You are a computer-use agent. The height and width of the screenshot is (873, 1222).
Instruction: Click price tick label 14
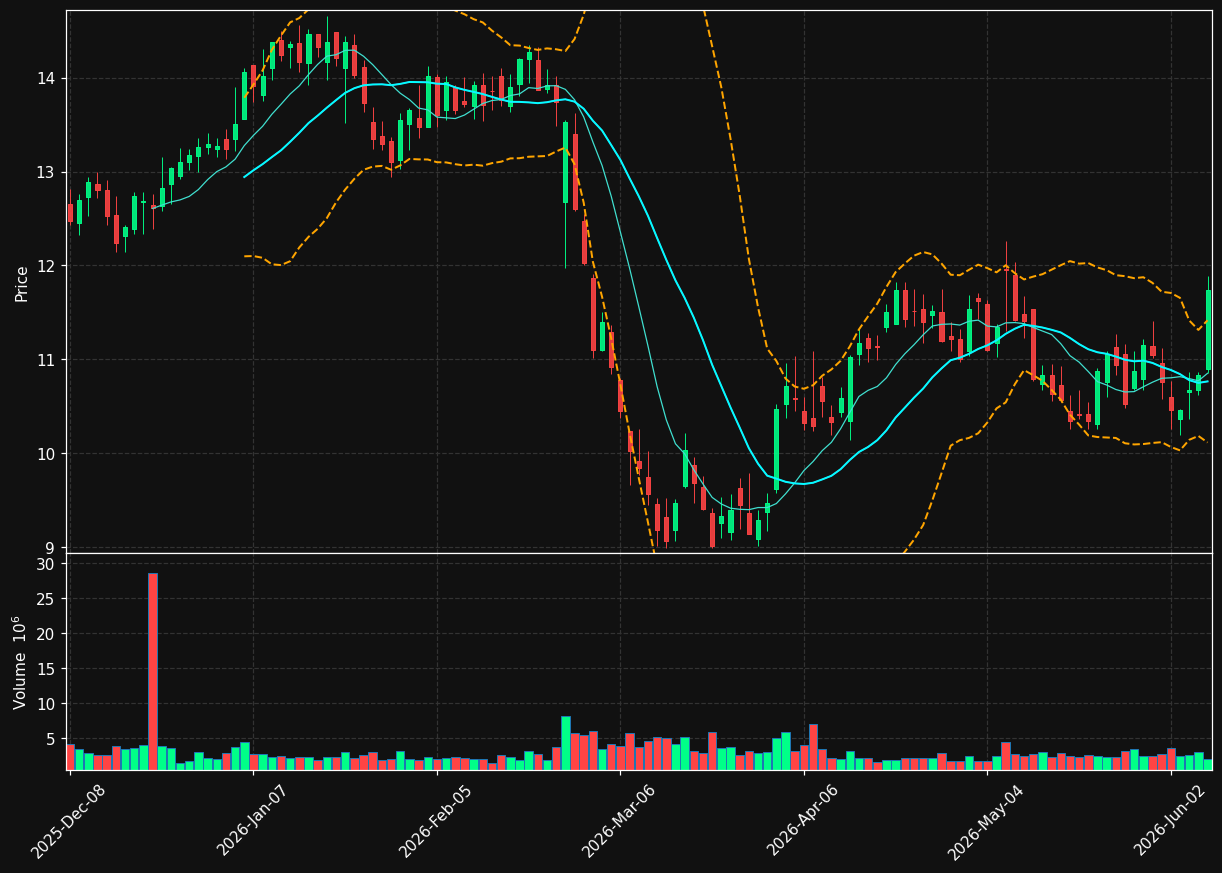pos(48,78)
